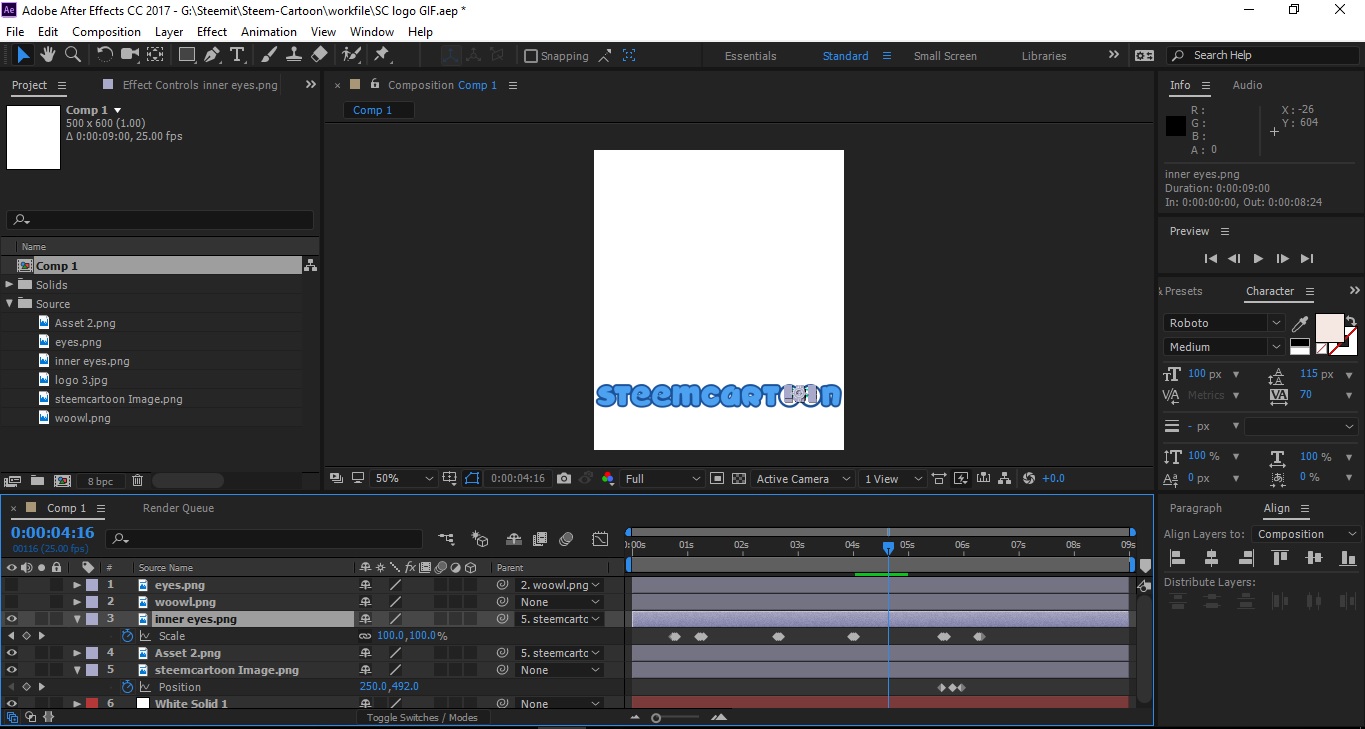This screenshot has height=729, width=1365.
Task: Select the Hand tool
Action: (x=48, y=55)
